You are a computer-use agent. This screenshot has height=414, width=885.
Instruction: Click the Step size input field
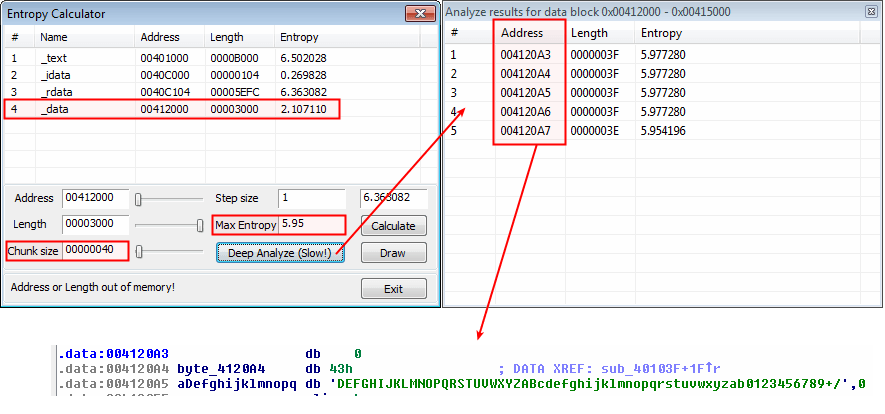pyautogui.click(x=314, y=198)
